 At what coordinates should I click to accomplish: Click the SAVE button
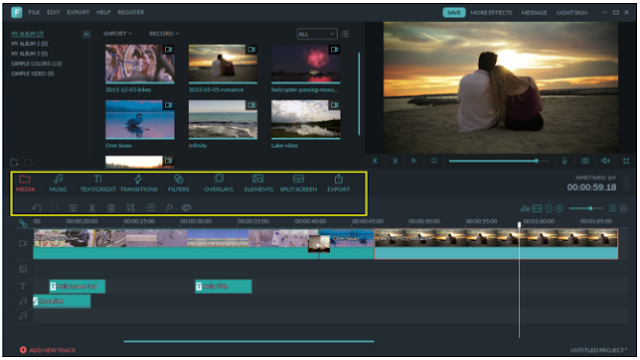point(453,13)
